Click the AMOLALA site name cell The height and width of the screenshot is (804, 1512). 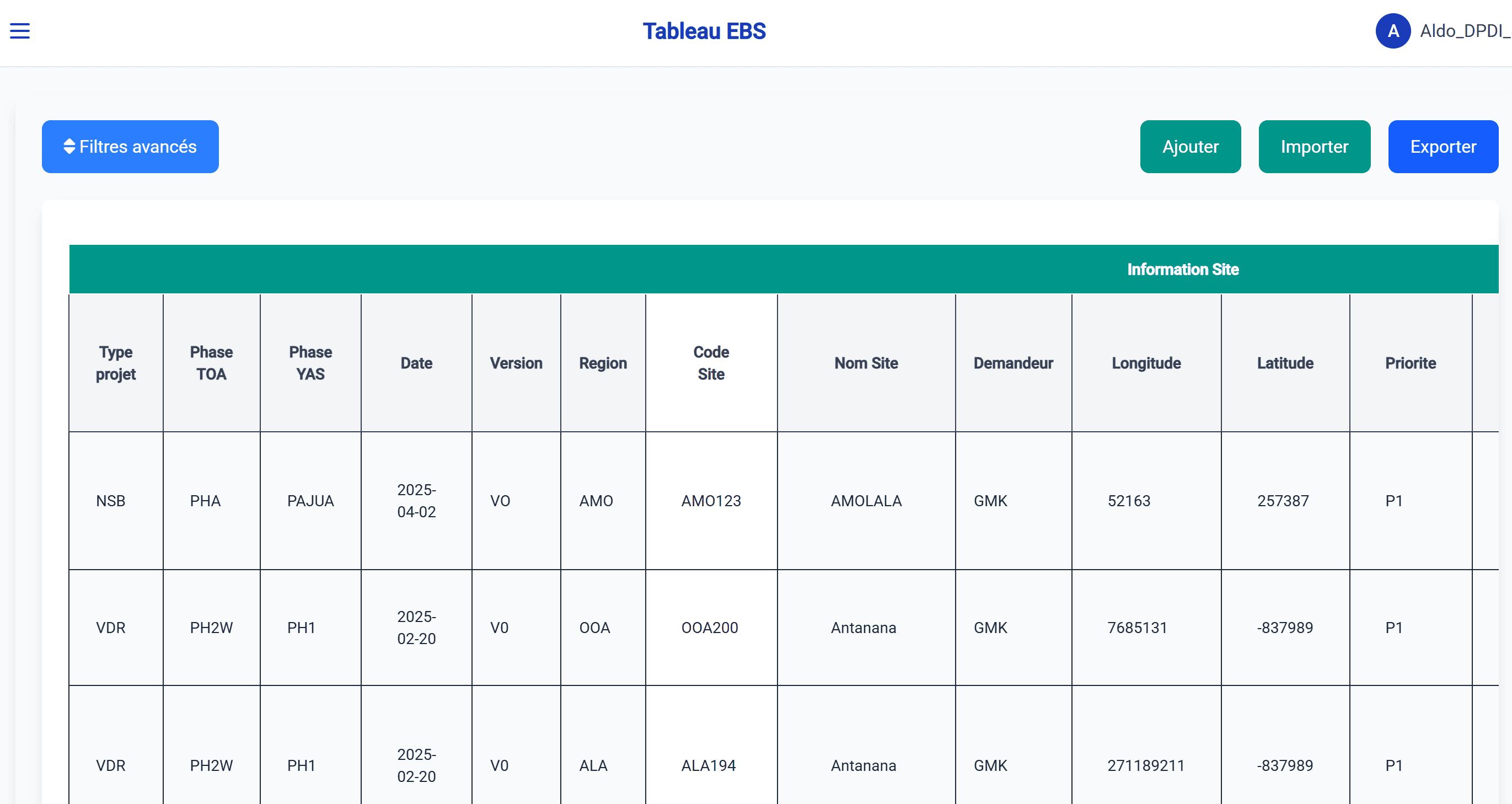[866, 501]
